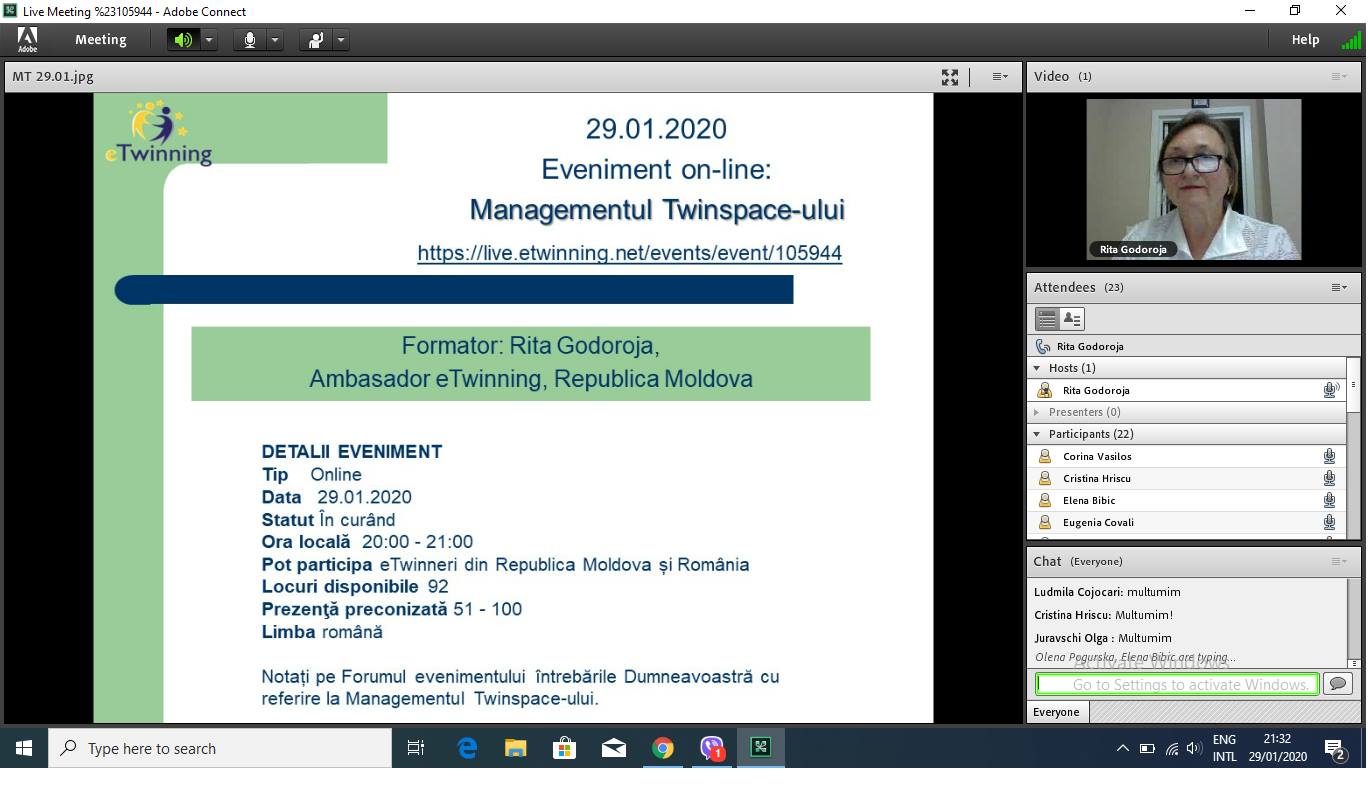Click the Adobe logo in the menu bar
This screenshot has height=790, width=1368.
(x=27, y=40)
